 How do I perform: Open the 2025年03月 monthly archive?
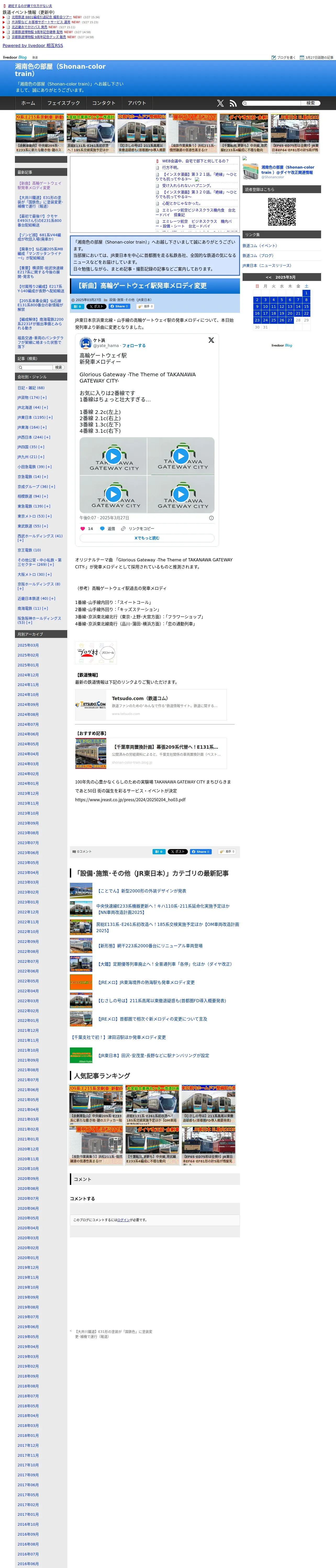point(28,645)
